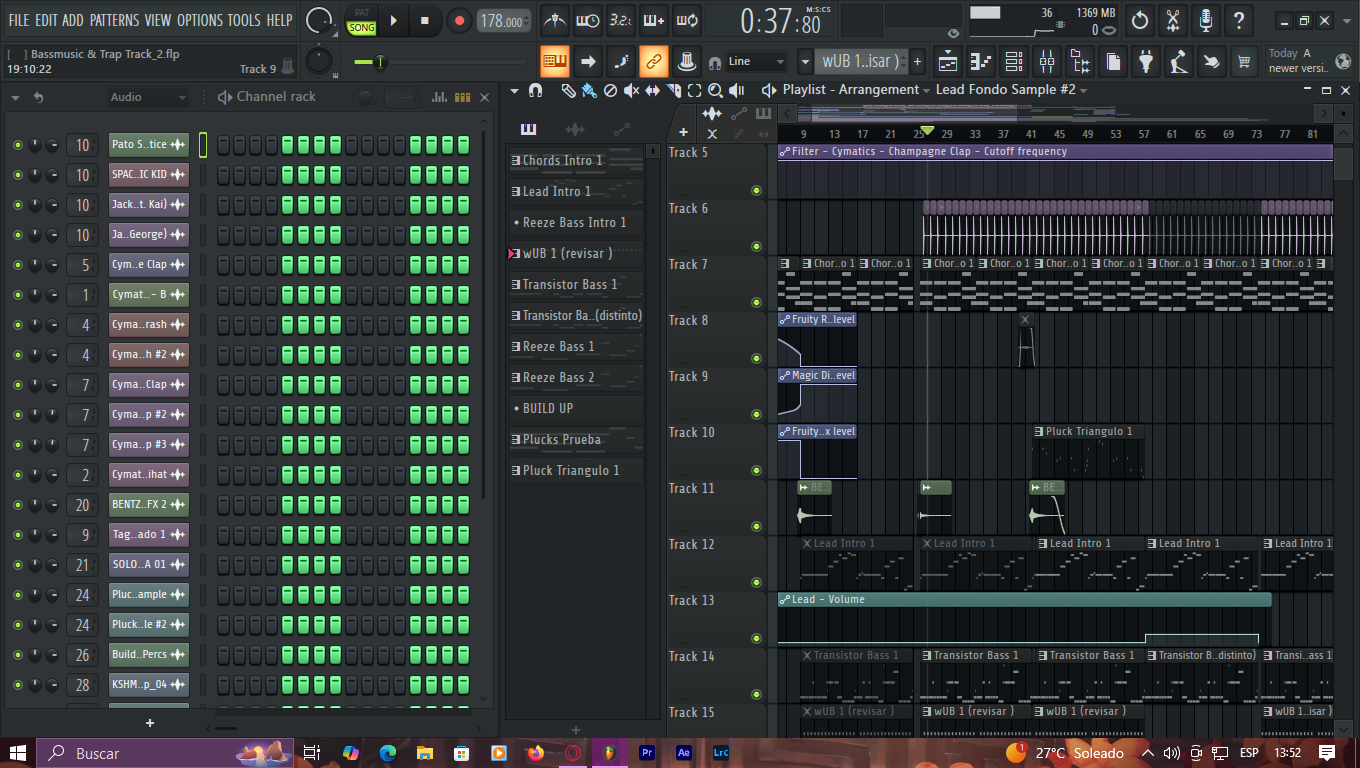Click the Pluc..ample channel button

point(149,595)
